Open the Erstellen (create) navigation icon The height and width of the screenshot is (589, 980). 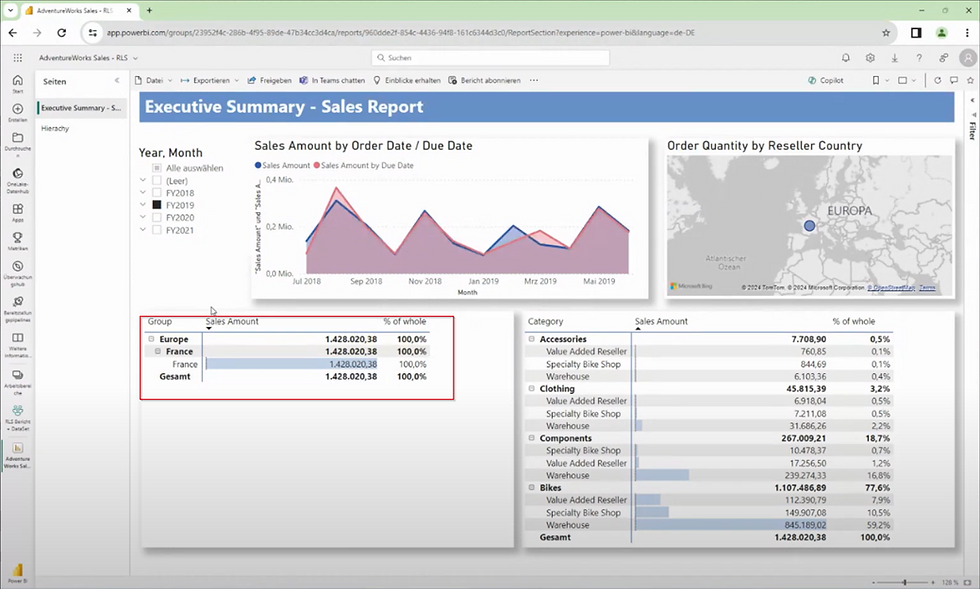18,112
